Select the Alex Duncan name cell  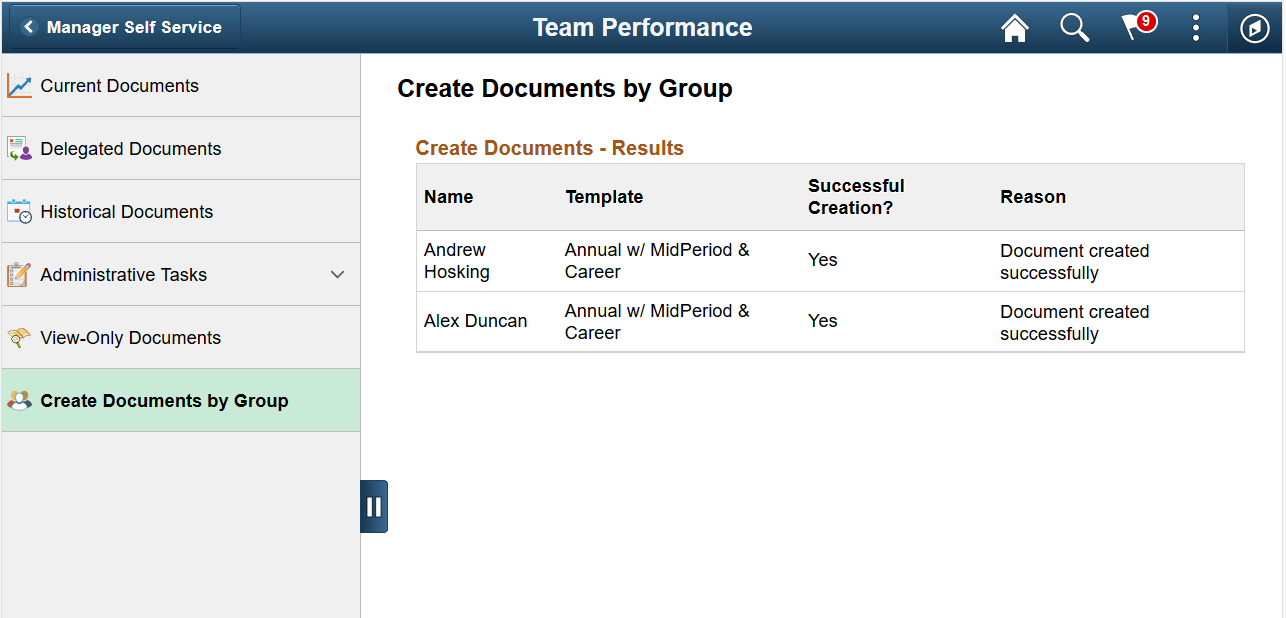tap(475, 321)
